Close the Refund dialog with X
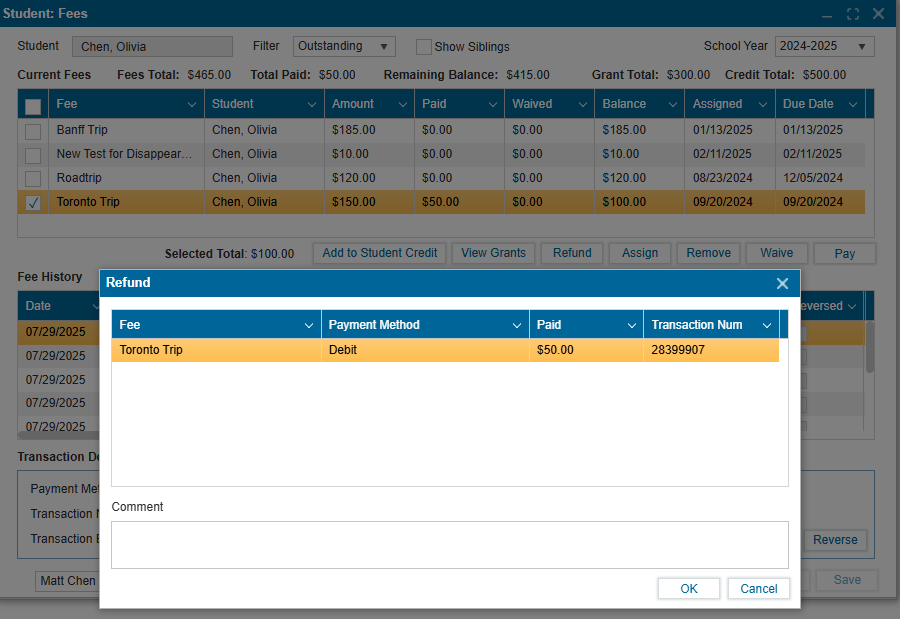This screenshot has height=619, width=900. [782, 283]
